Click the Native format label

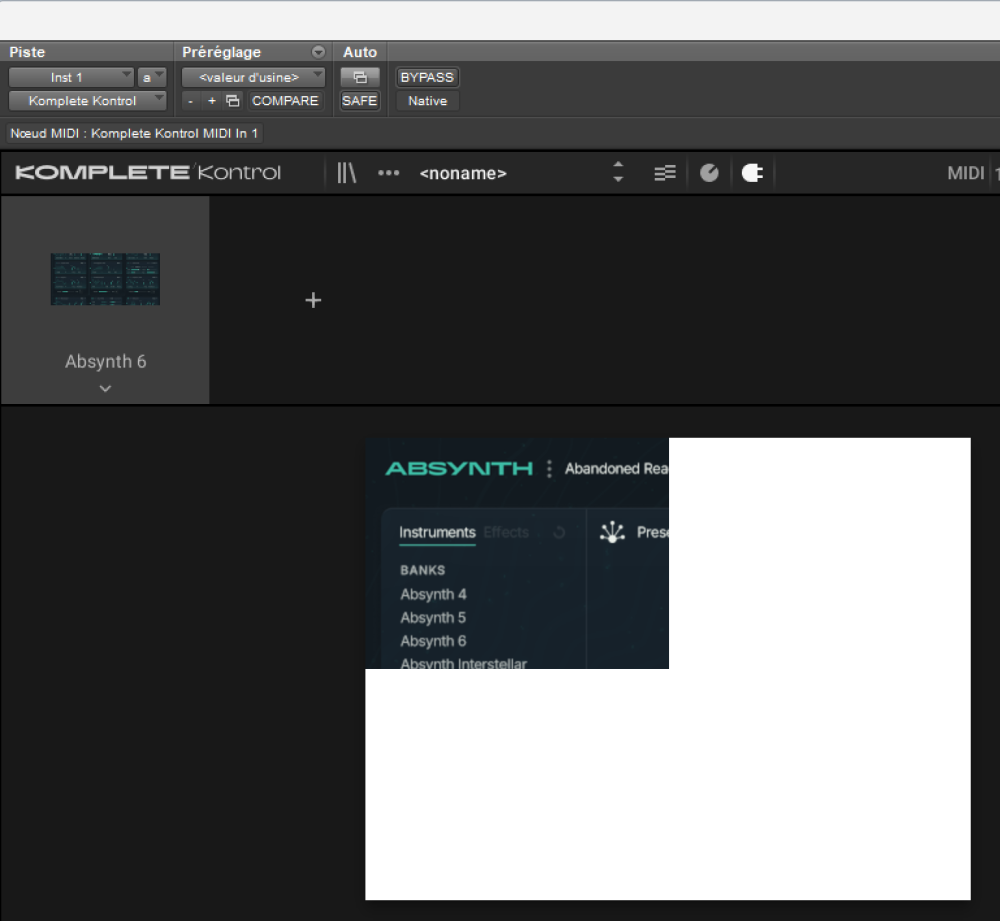point(427,101)
